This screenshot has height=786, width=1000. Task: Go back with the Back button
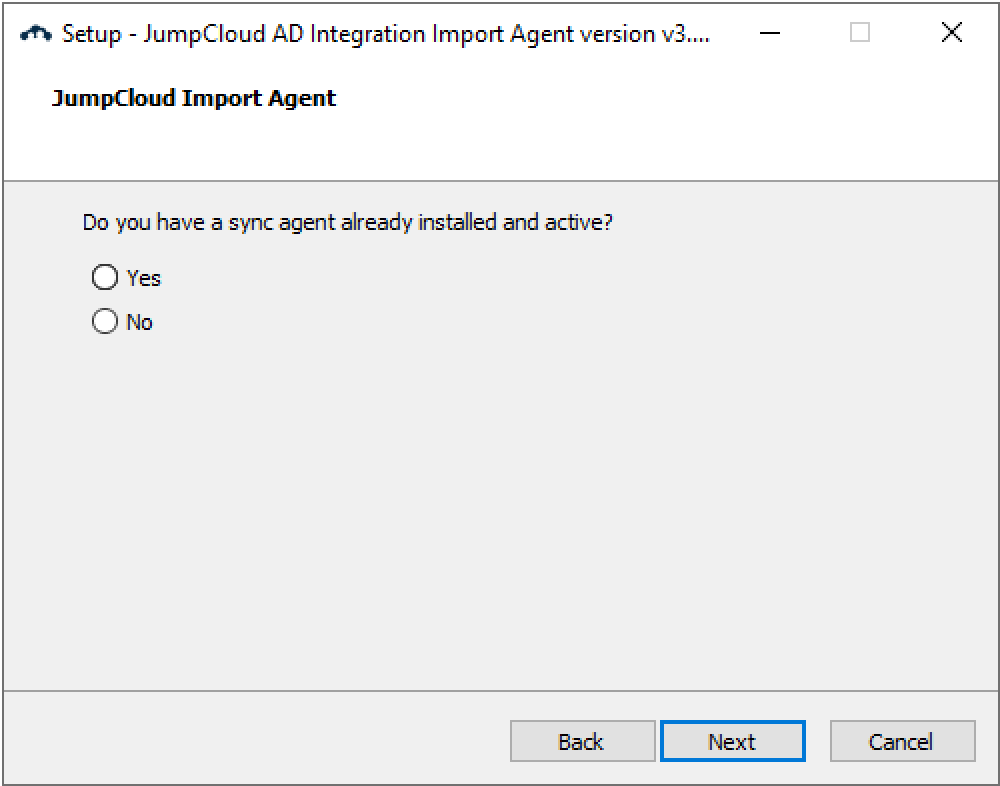pos(582,741)
